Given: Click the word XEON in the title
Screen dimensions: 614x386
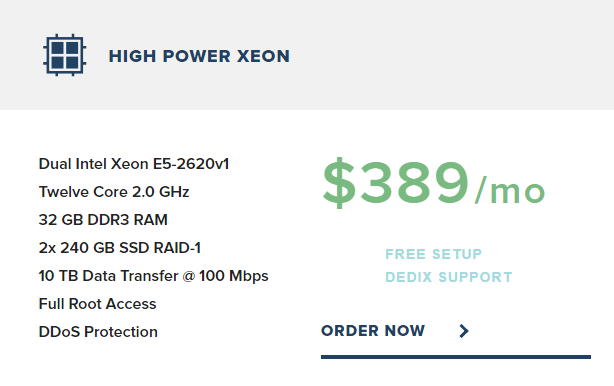Looking at the screenshot, I should [264, 56].
